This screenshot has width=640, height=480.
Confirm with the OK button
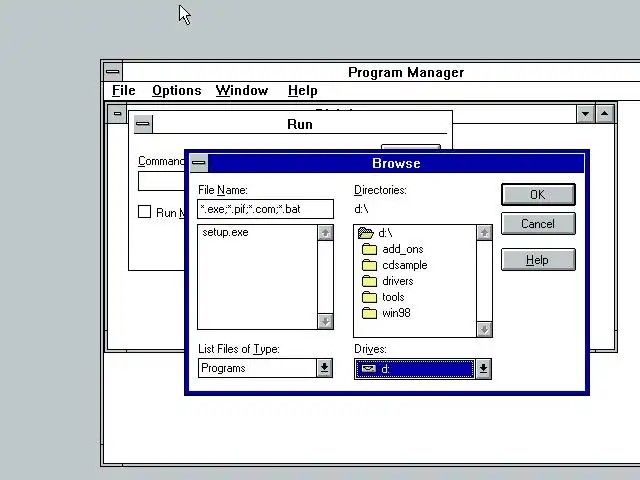538,195
